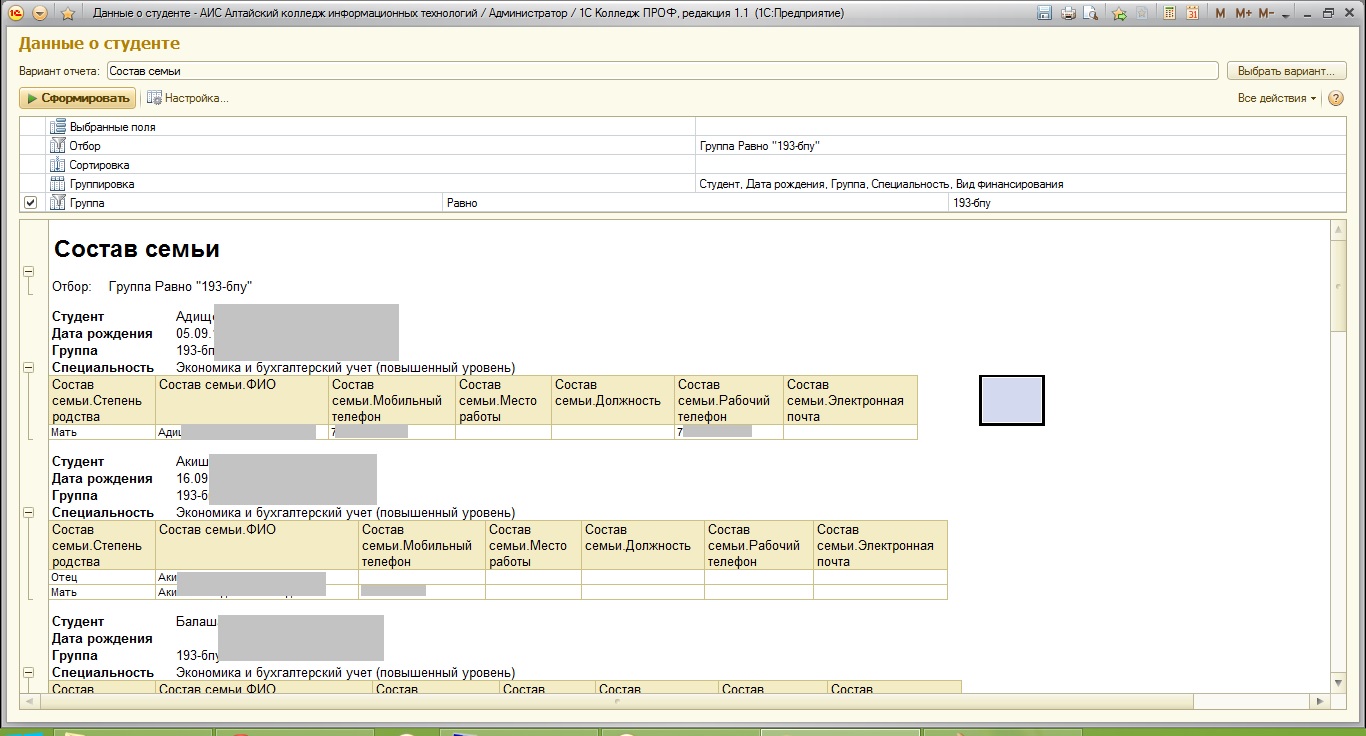Screen dimensions: 1366x736
Task: Open small dropdown arrow after M- button
Action: pyautogui.click(x=1285, y=14)
